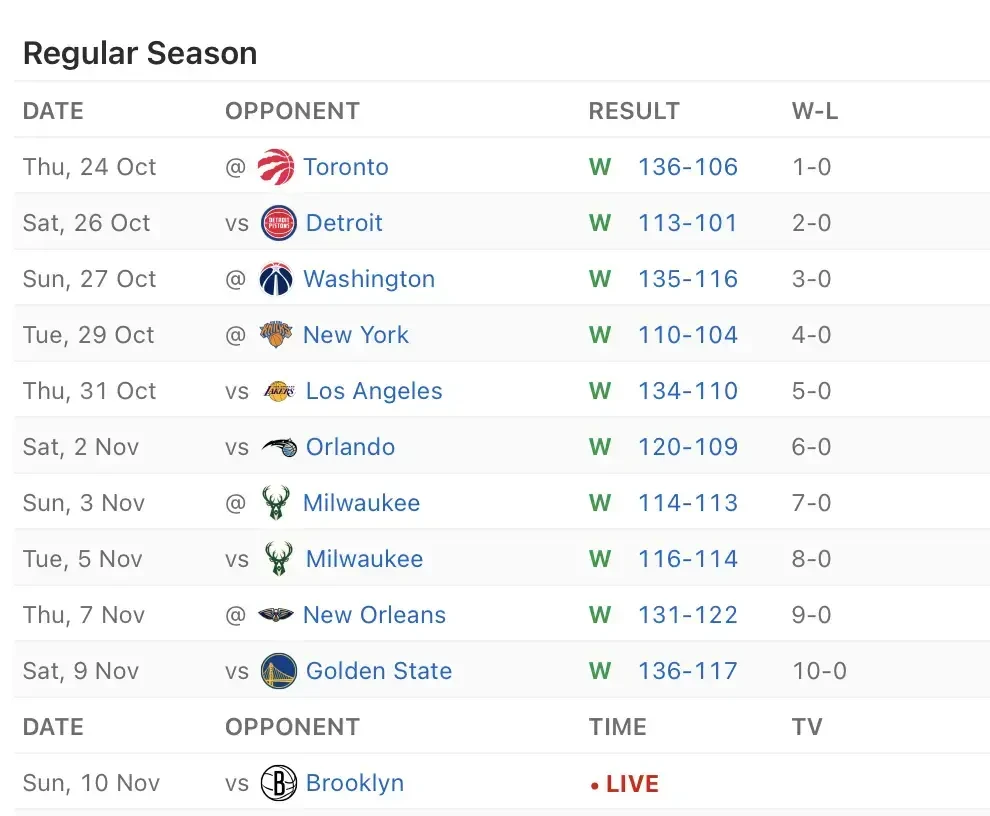Click the New York Knicks logo
990x816 pixels.
click(x=276, y=335)
